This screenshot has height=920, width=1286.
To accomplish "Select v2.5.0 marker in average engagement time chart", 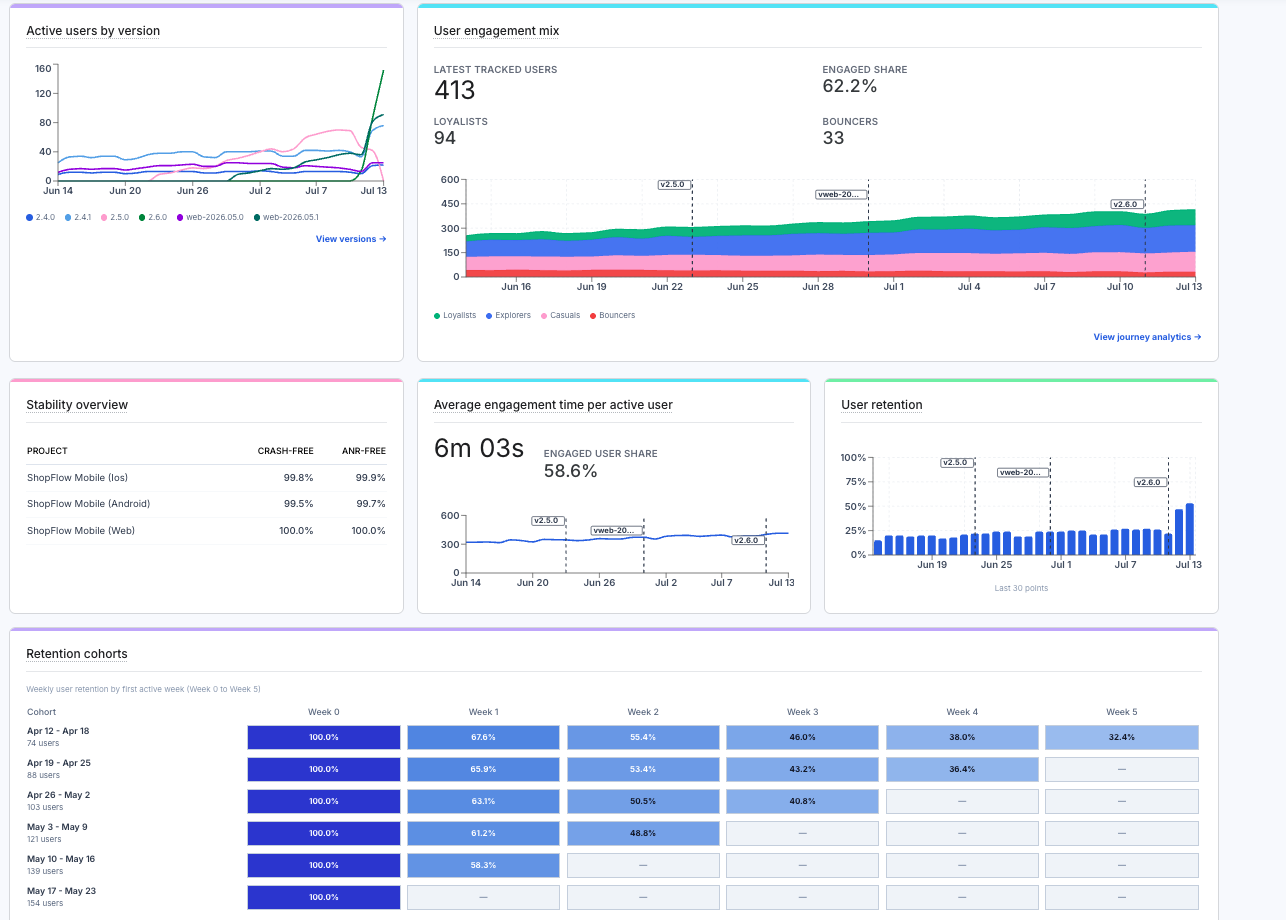I will [x=547, y=520].
